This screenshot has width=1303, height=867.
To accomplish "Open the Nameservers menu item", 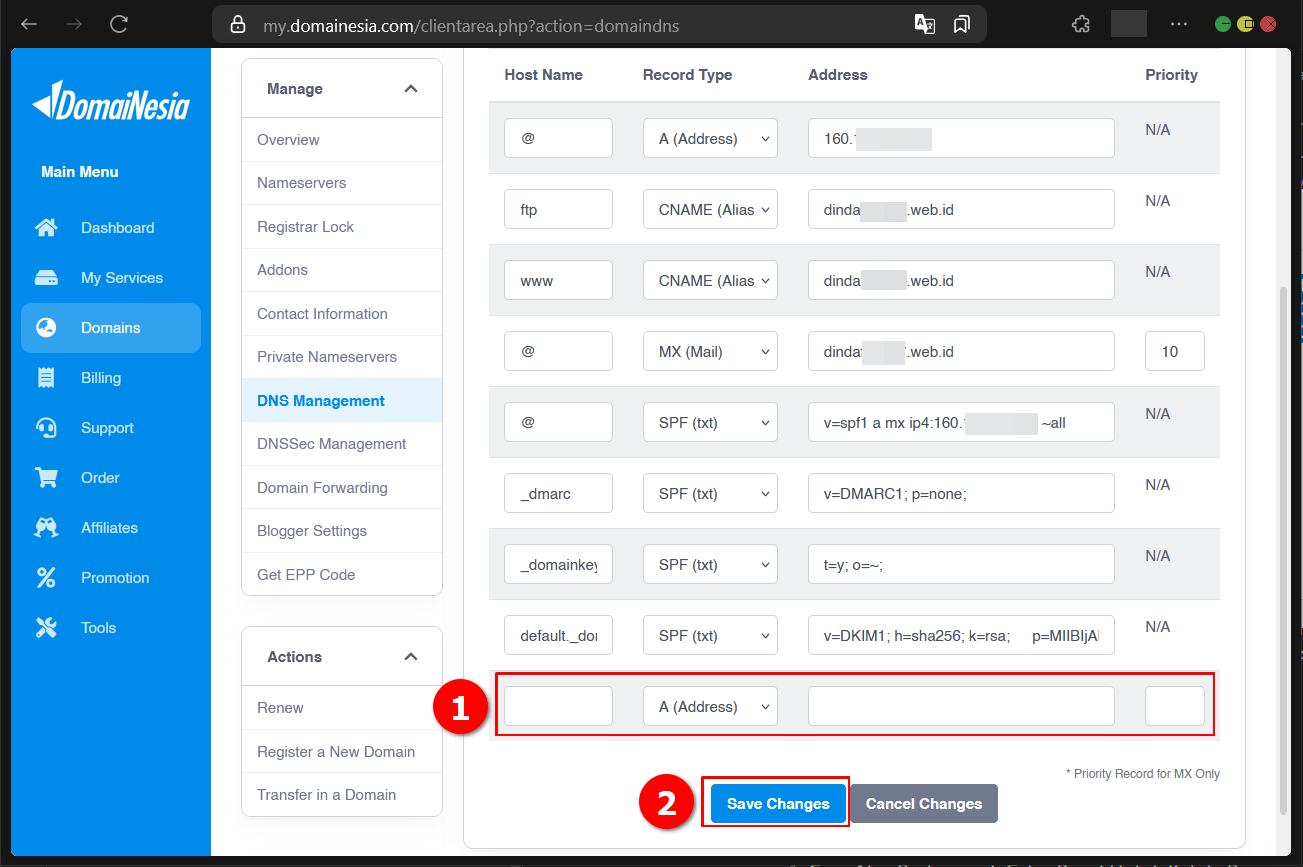I will (301, 183).
